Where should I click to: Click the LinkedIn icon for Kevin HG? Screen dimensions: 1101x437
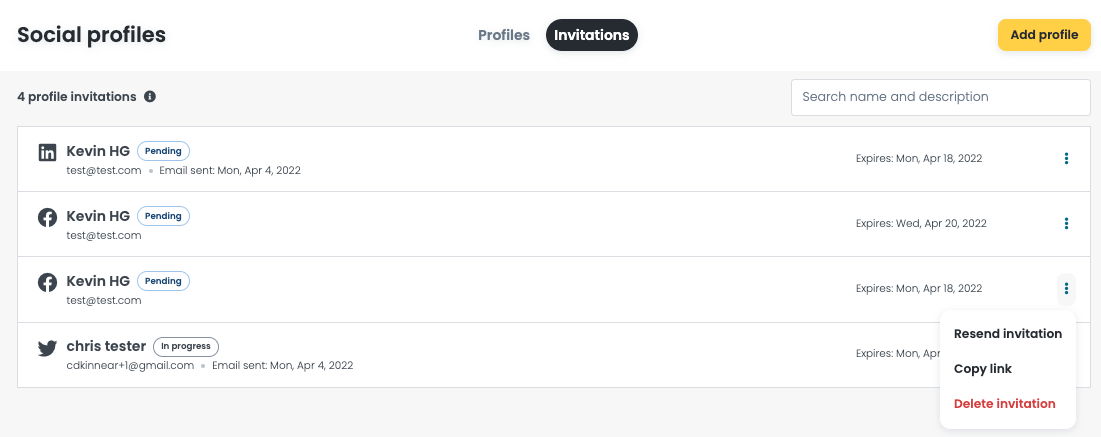coord(47,152)
